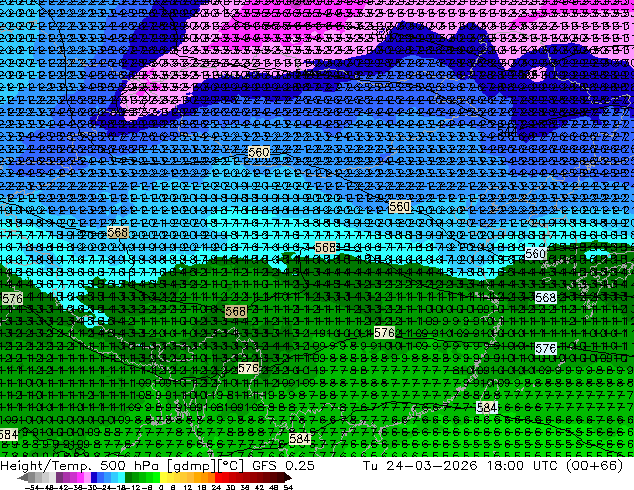The width and height of the screenshot is (634, 490).
Task: Select the bright yellow swatch in the legend
Action: 163,478
